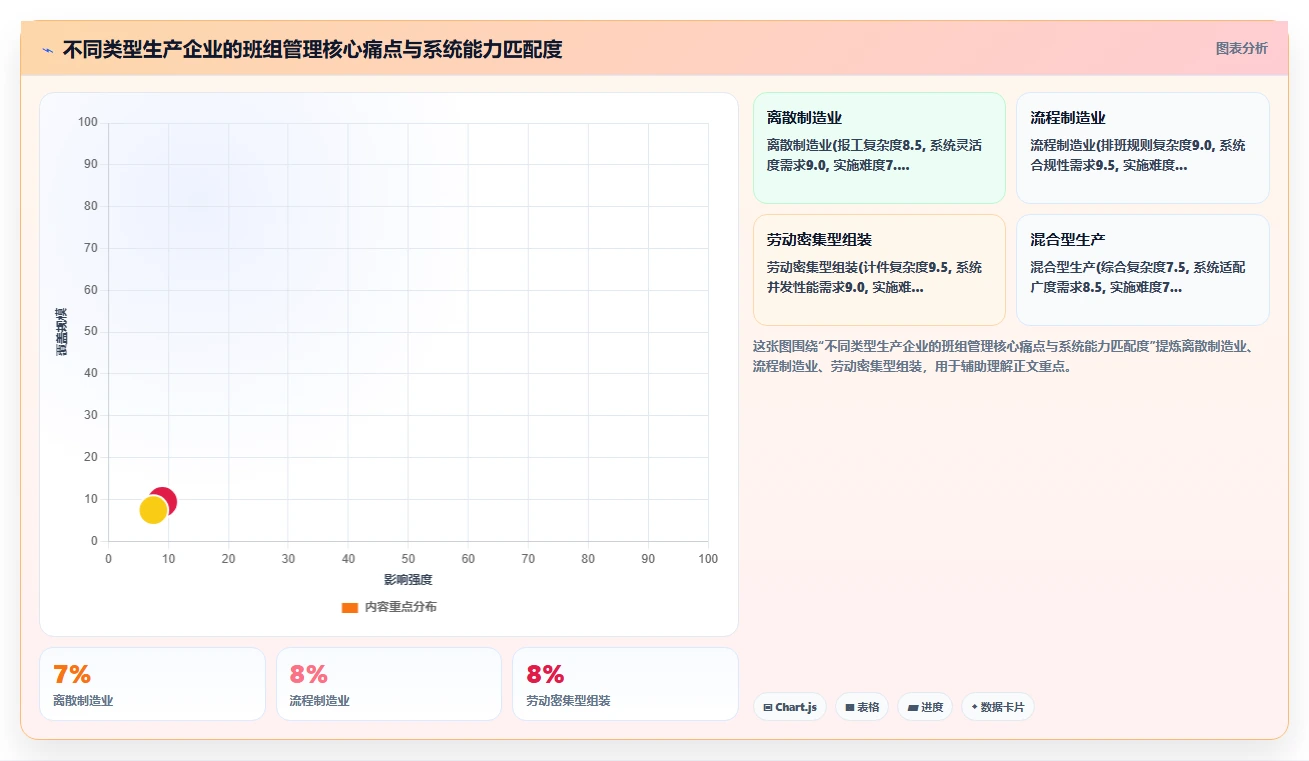Click the x-axis tick value 50

[408, 559]
